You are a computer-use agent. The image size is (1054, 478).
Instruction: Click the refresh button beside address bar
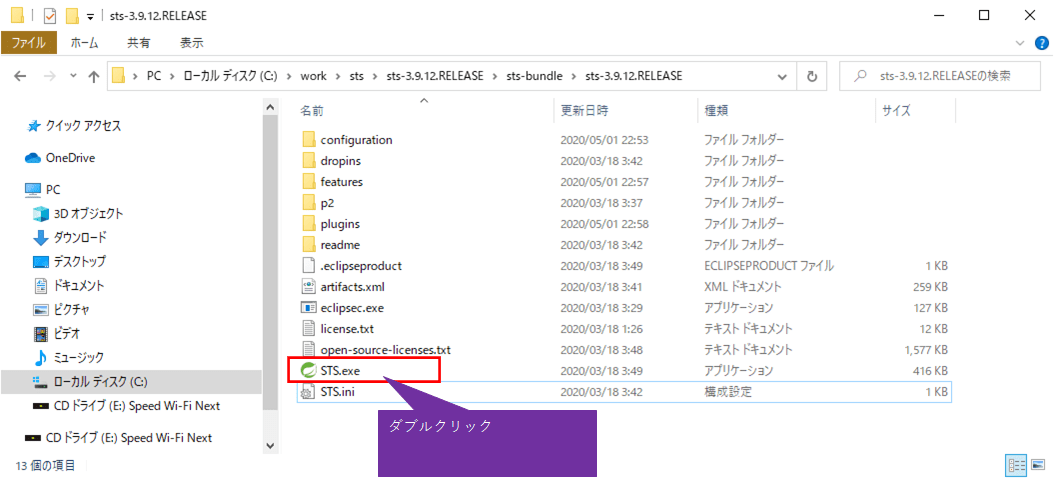(x=812, y=76)
